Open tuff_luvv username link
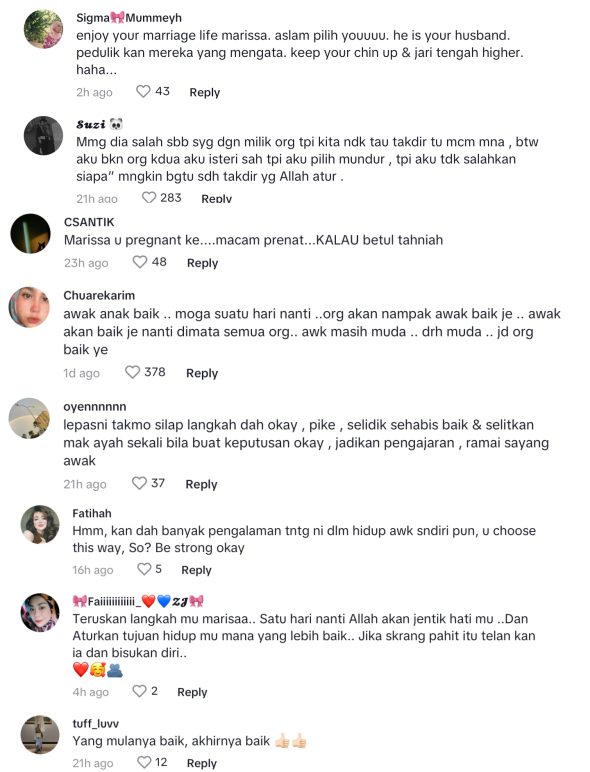Viewport: 590px width, 772px height. [96, 723]
